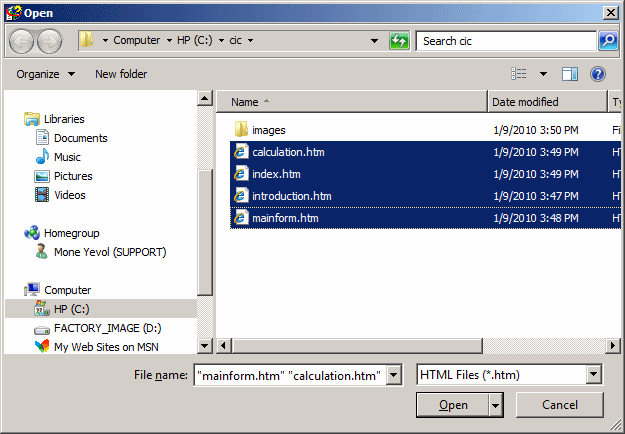Viewport: 625px width, 434px height.
Task: Click the File name text box
Action: [x=290, y=375]
